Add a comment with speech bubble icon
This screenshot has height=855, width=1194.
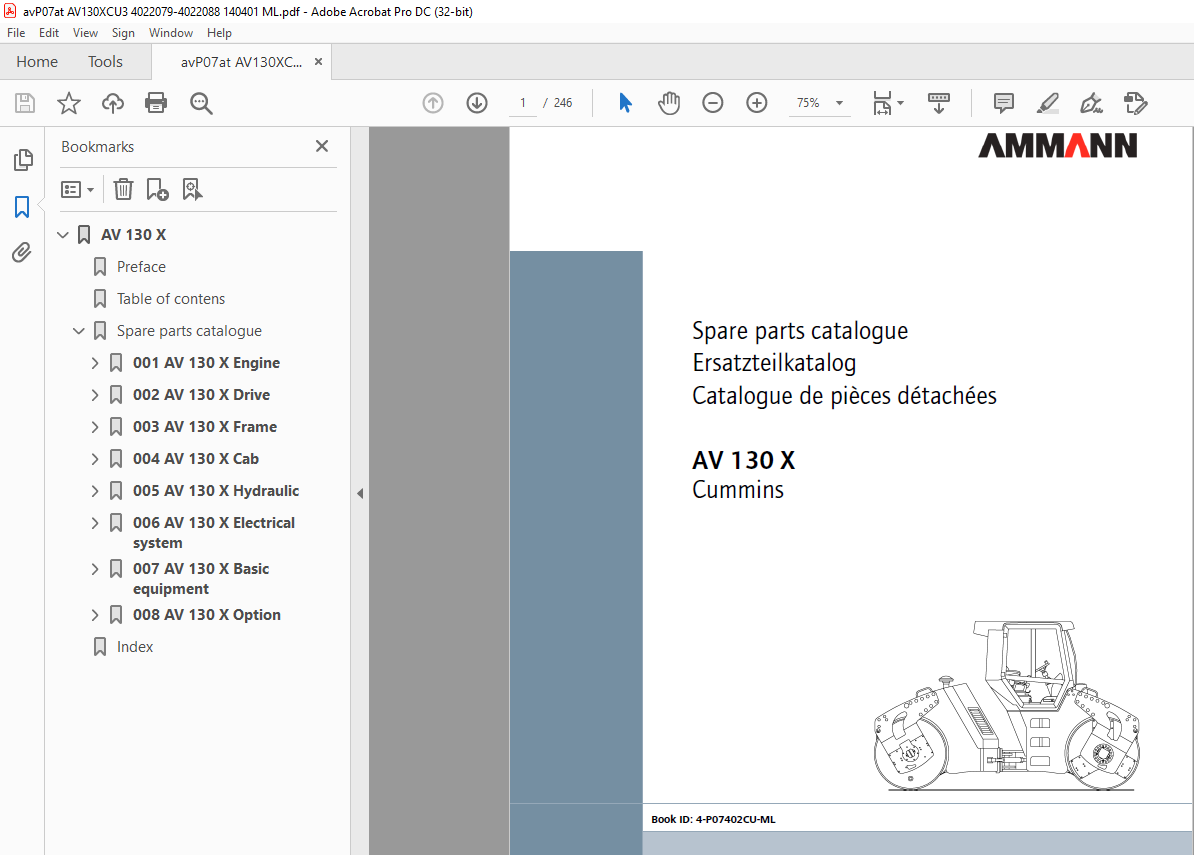click(x=1004, y=103)
